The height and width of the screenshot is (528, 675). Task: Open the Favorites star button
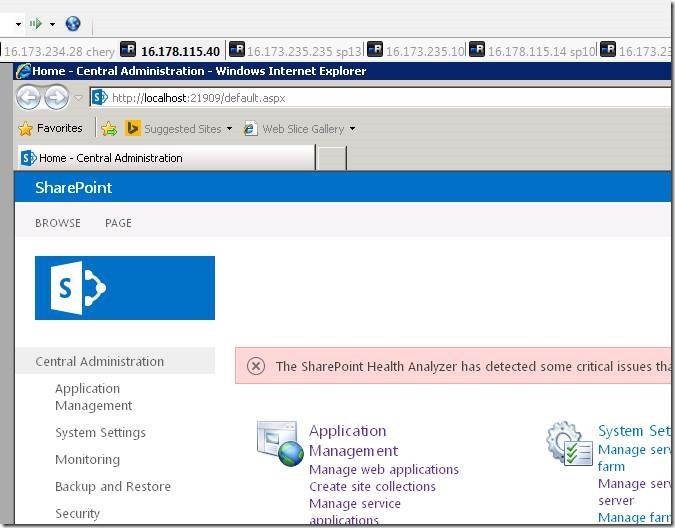(x=50, y=128)
